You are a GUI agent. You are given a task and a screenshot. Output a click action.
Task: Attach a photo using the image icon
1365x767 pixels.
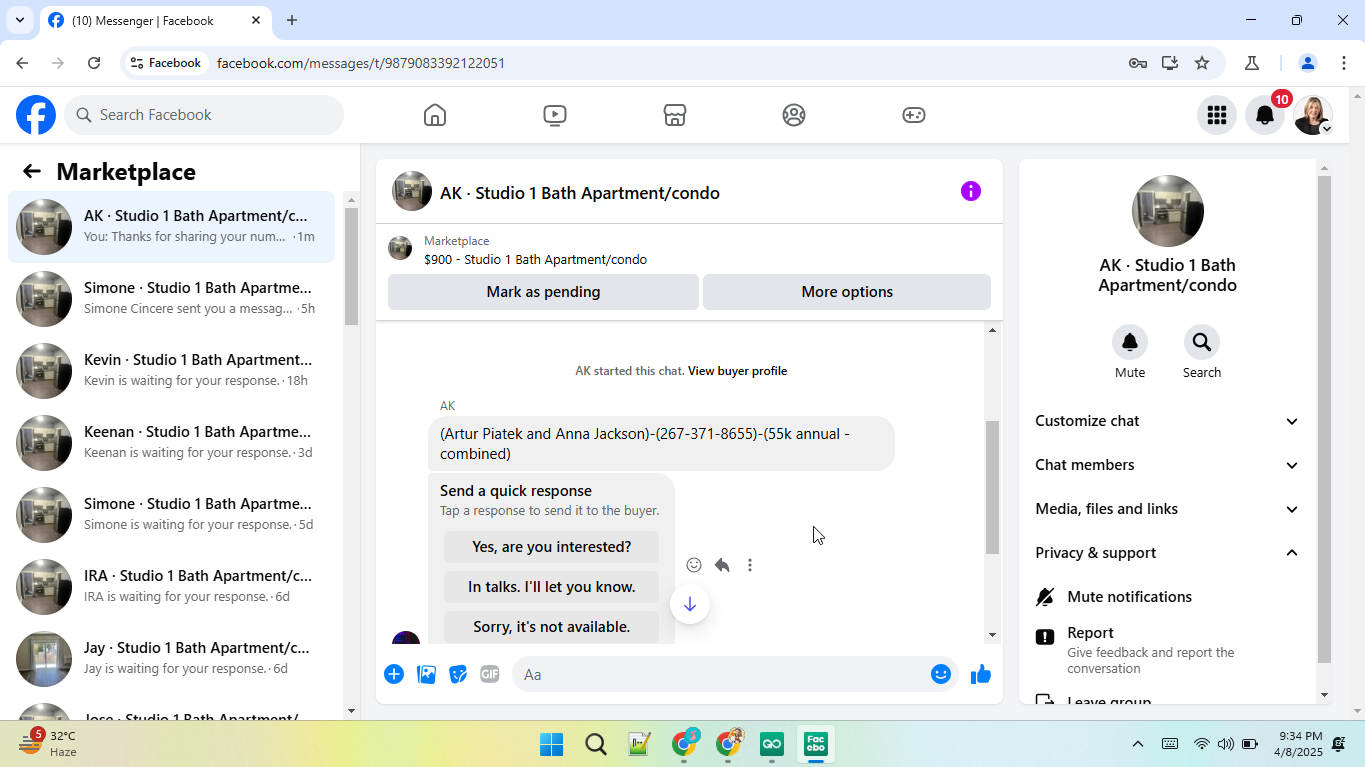(x=427, y=674)
